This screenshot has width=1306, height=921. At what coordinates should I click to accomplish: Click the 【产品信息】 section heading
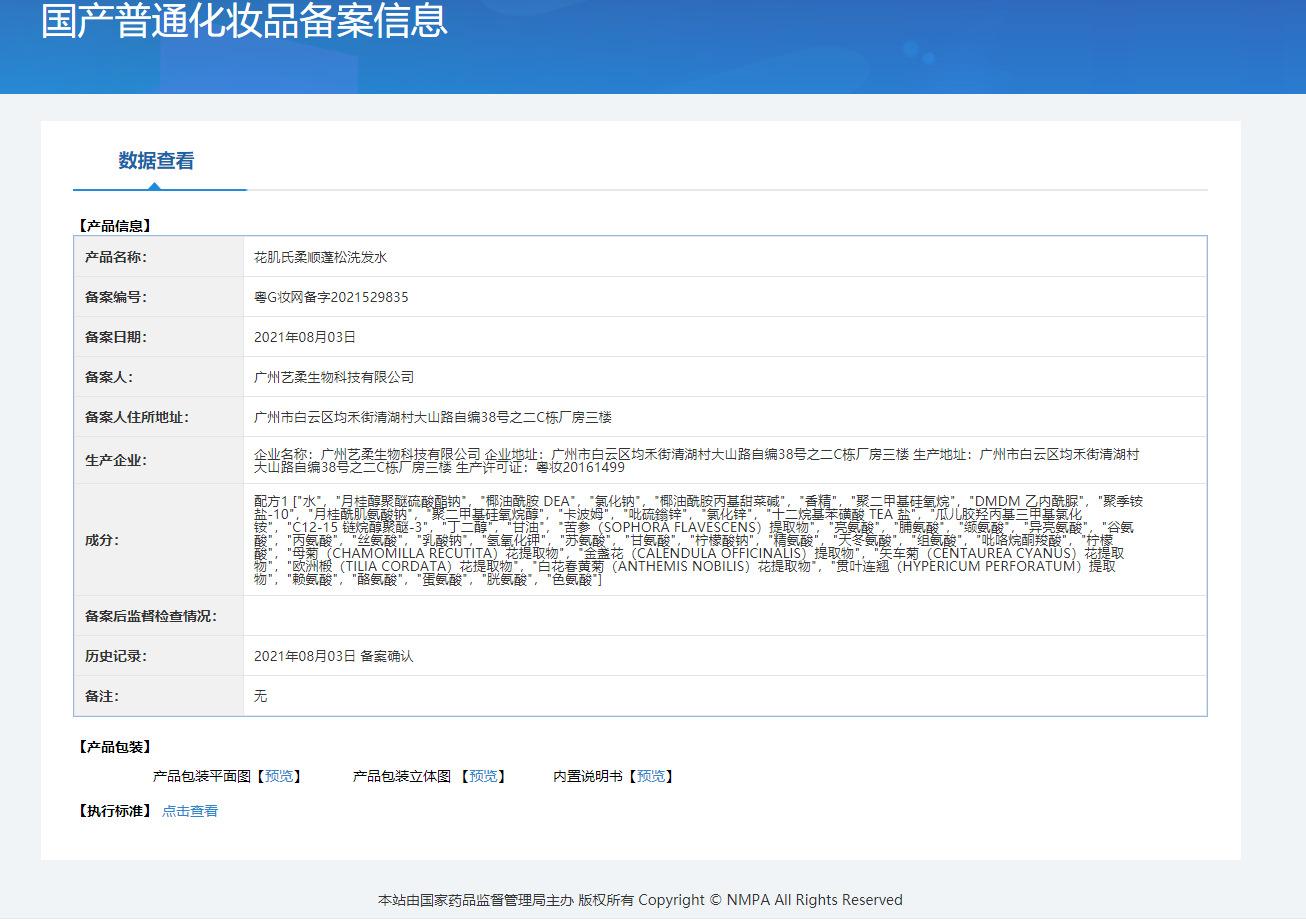[x=115, y=226]
